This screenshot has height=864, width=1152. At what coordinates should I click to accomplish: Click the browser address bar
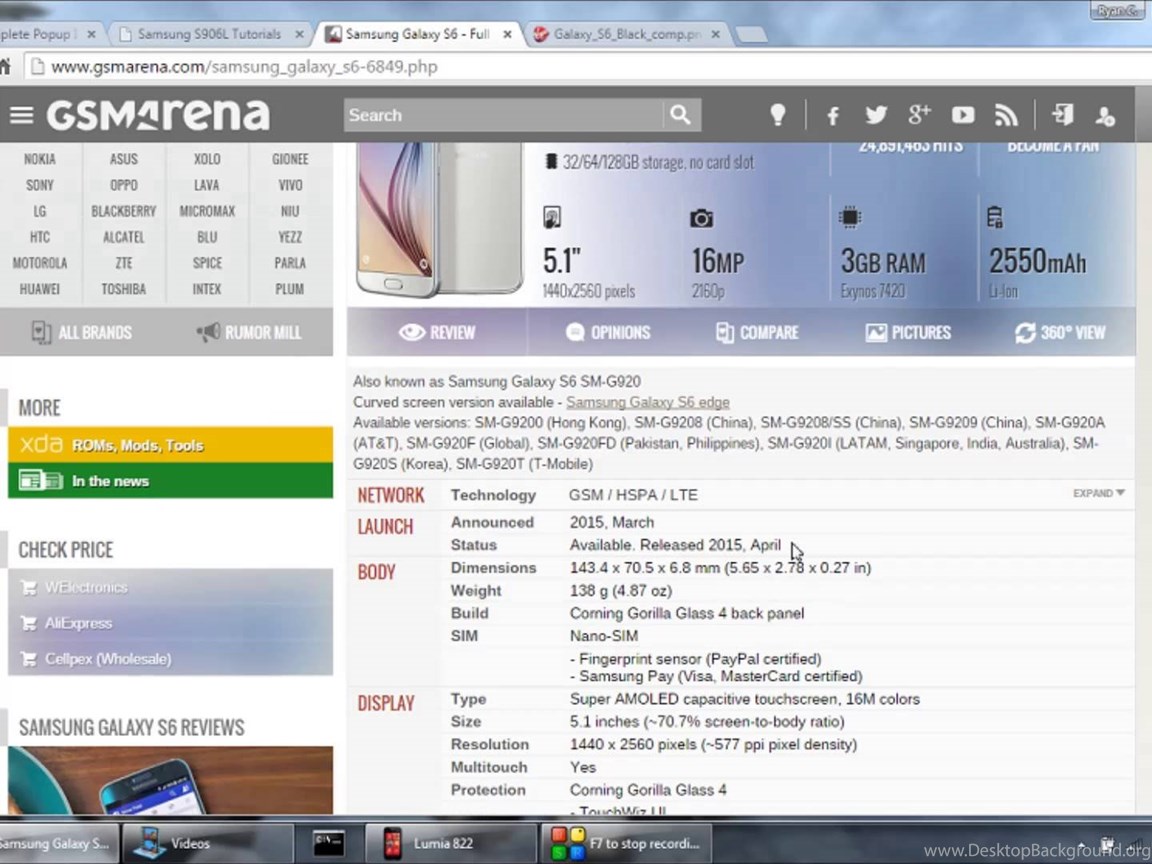point(588,67)
